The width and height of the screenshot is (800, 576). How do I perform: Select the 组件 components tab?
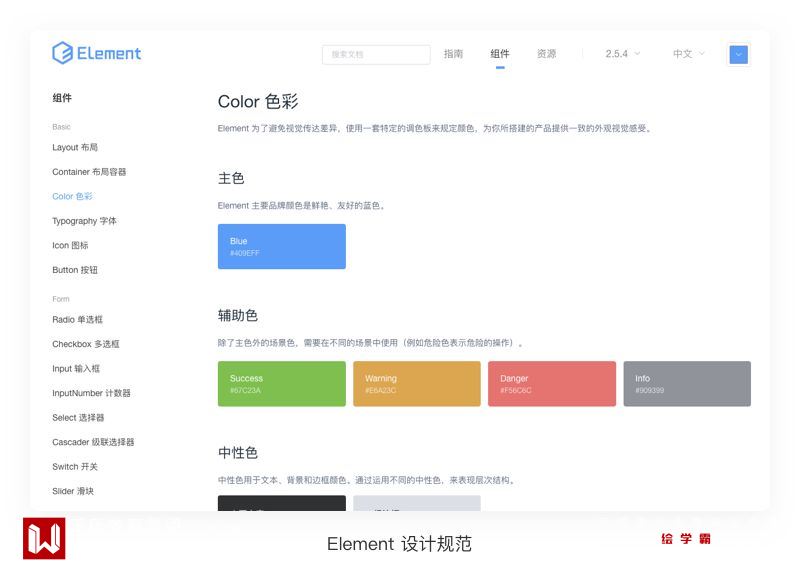pyautogui.click(x=499, y=54)
